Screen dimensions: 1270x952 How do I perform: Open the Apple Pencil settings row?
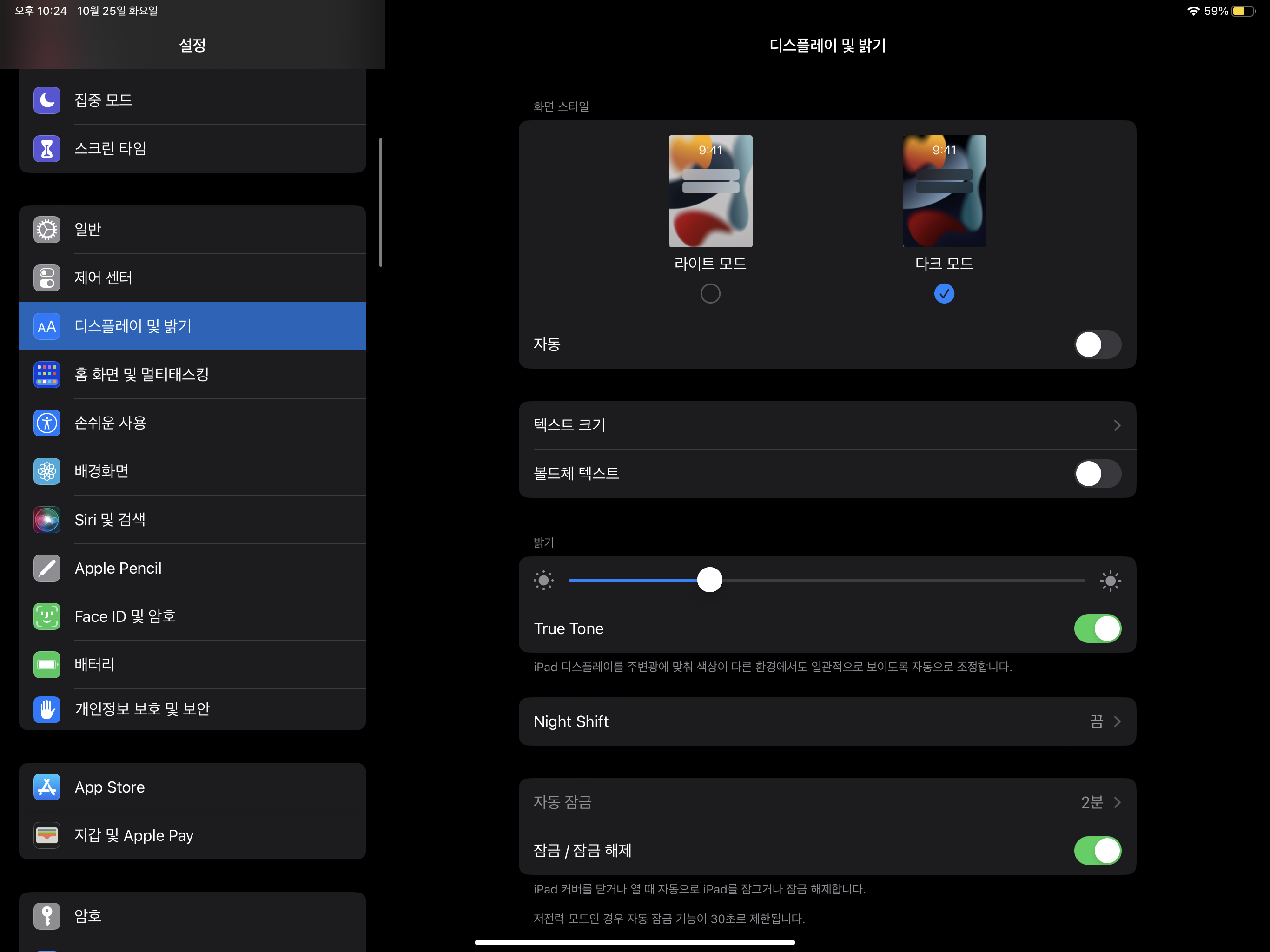point(192,568)
